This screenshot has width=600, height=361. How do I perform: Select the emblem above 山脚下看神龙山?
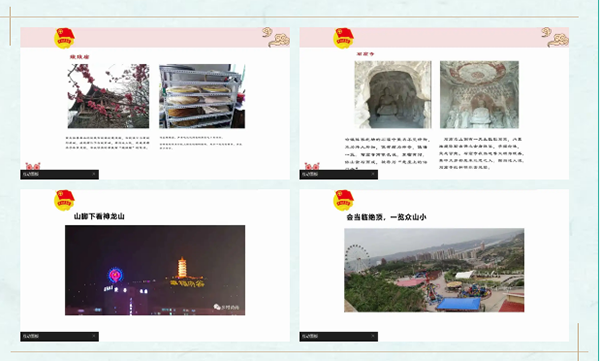(x=64, y=200)
